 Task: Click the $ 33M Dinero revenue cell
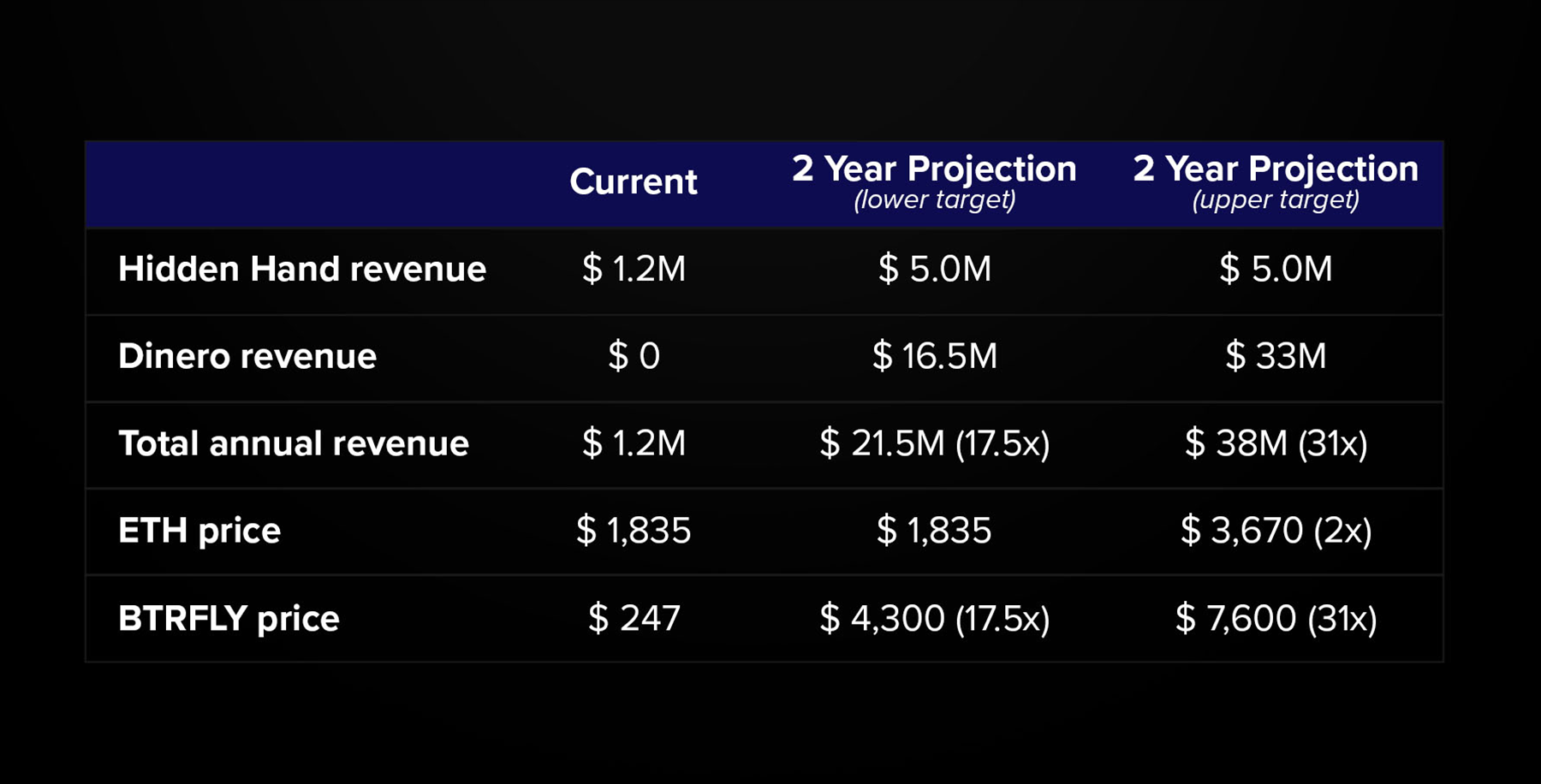pyautogui.click(x=1275, y=357)
